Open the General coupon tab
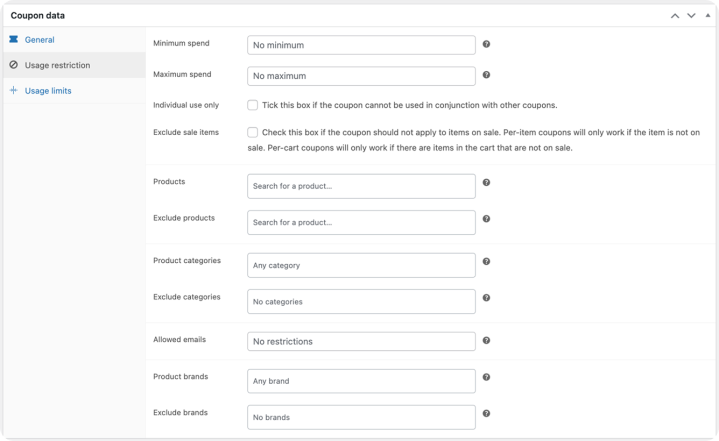This screenshot has width=719, height=441. 40,40
